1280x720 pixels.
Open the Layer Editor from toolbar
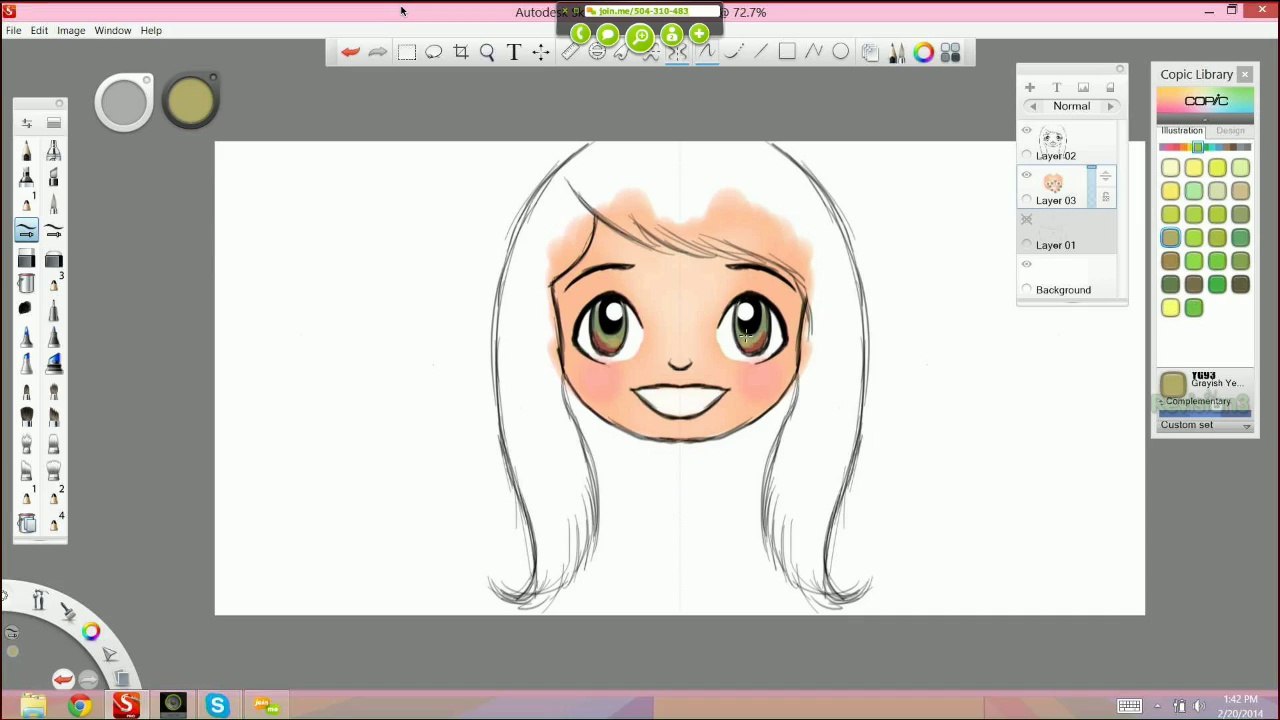click(x=869, y=52)
